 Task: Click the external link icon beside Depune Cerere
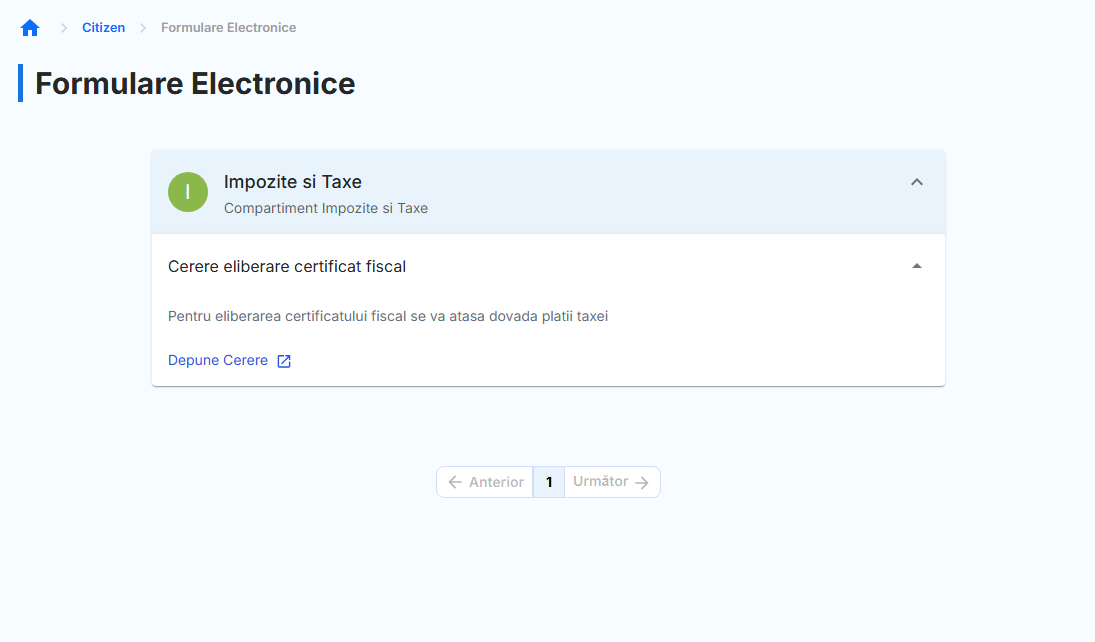(284, 361)
